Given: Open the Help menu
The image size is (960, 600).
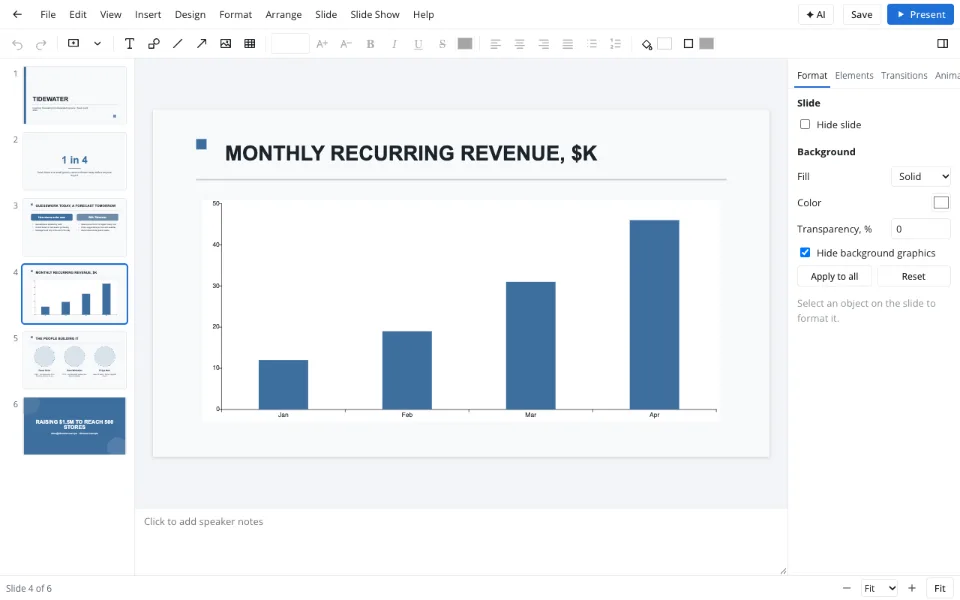Looking at the screenshot, I should [423, 14].
